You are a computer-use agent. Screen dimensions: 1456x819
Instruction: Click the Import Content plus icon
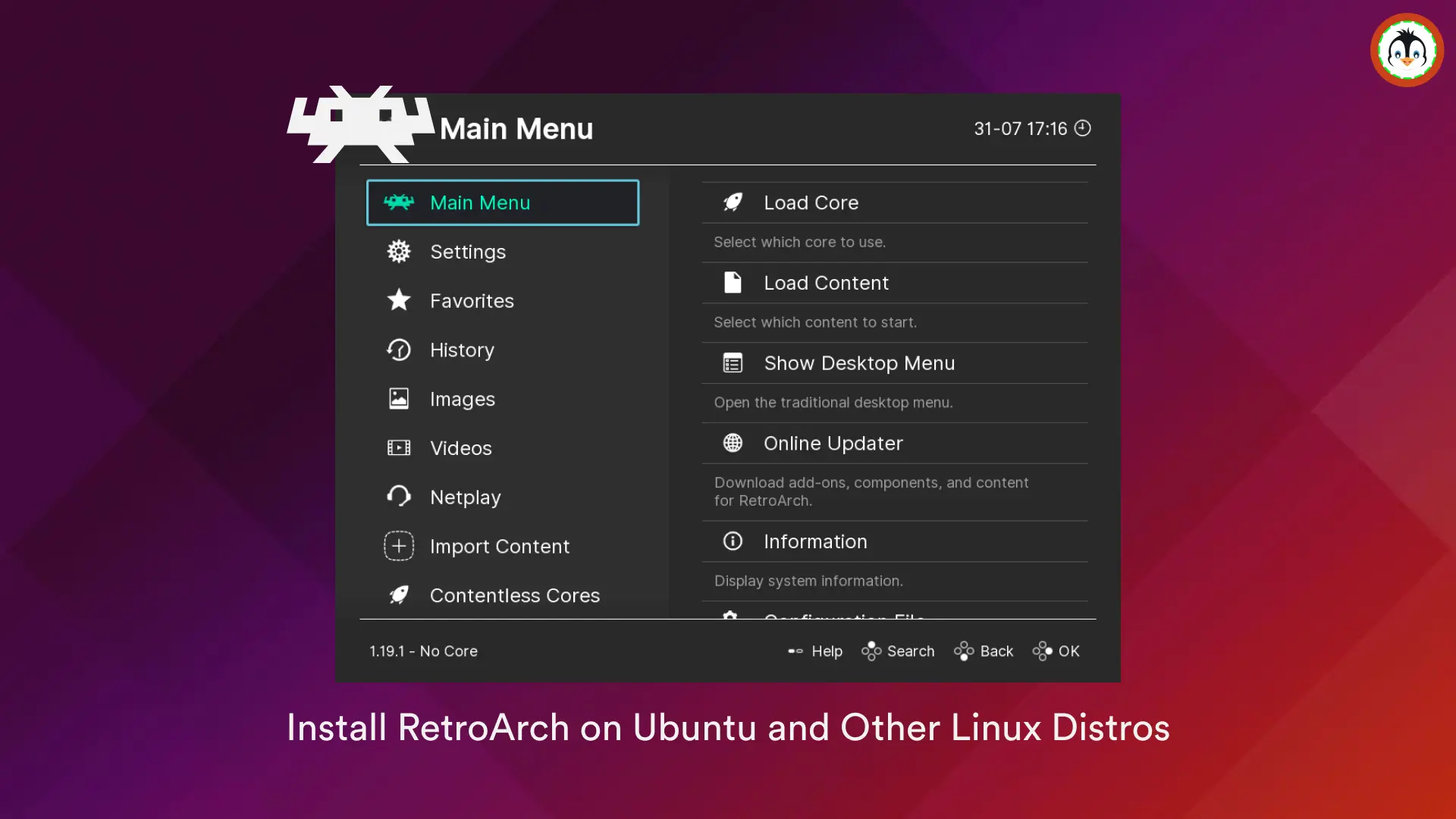398,545
